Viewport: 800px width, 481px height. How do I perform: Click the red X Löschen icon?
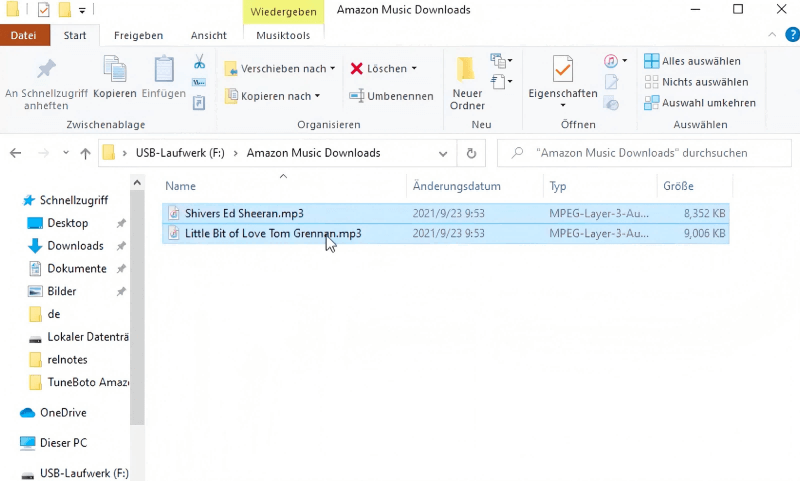[x=357, y=68]
